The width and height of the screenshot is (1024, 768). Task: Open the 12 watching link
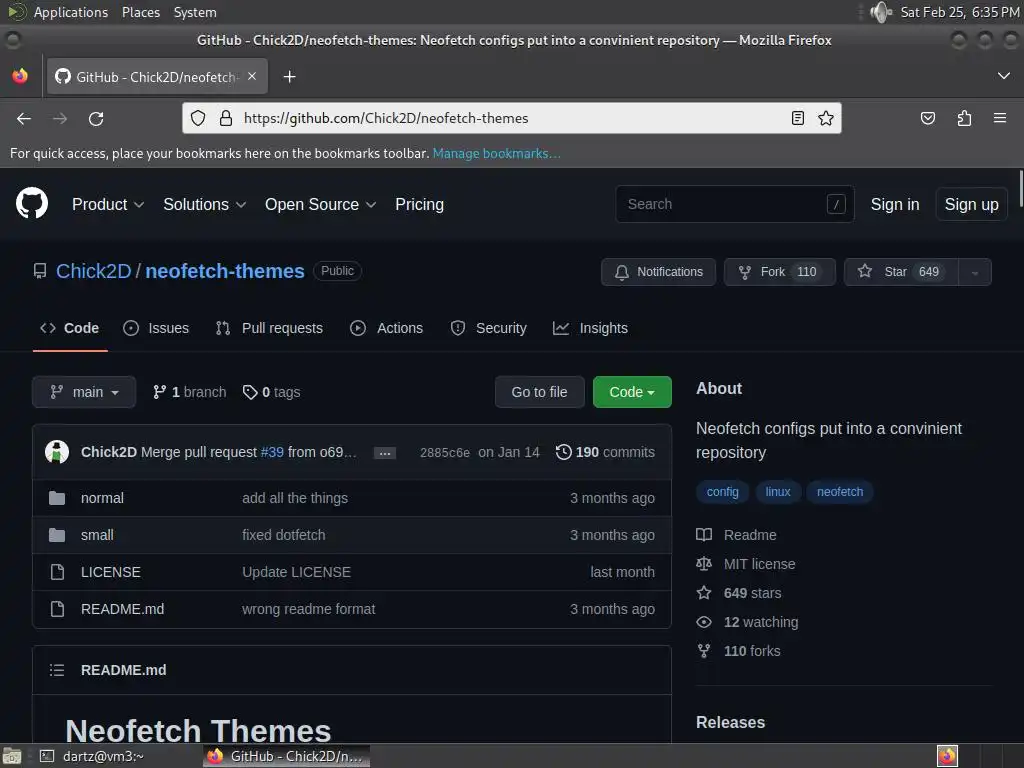760,622
